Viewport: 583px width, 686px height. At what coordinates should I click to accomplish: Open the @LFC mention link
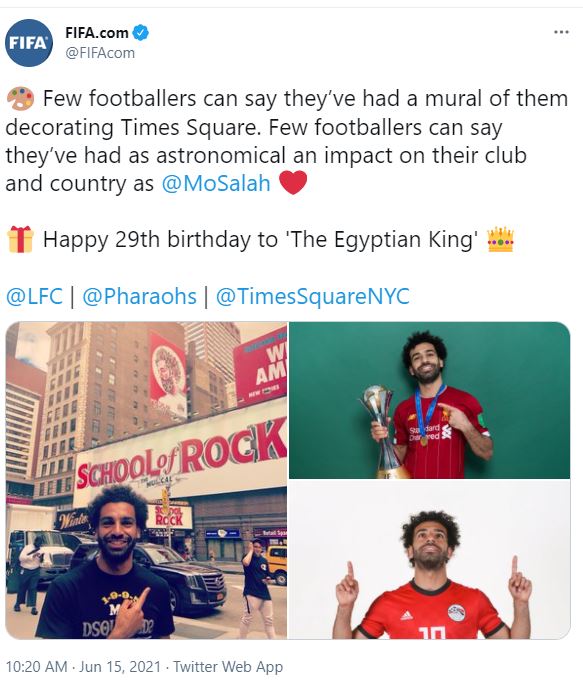click(x=35, y=296)
